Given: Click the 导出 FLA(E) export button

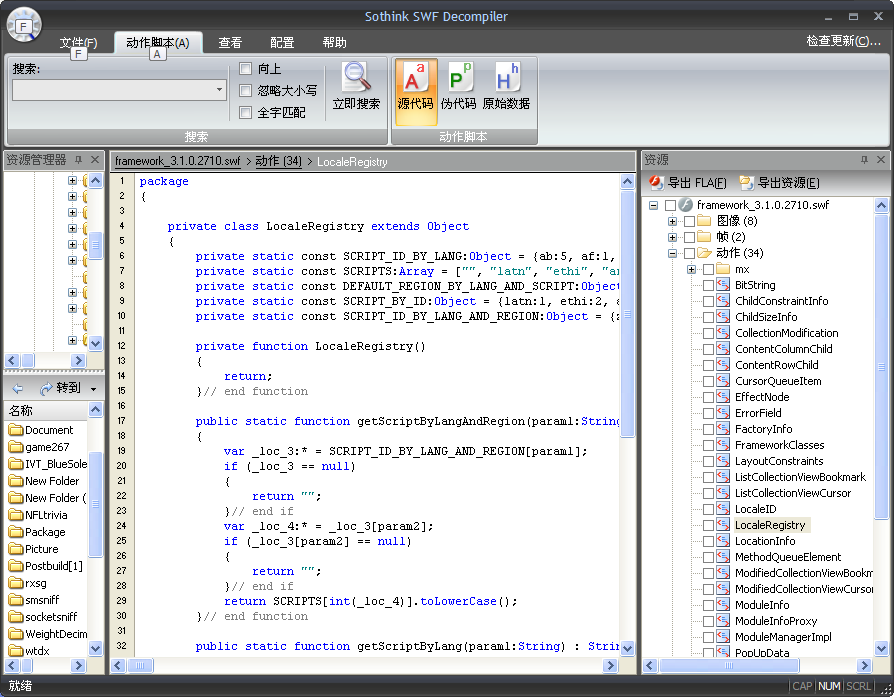Looking at the screenshot, I should pyautogui.click(x=688, y=183).
